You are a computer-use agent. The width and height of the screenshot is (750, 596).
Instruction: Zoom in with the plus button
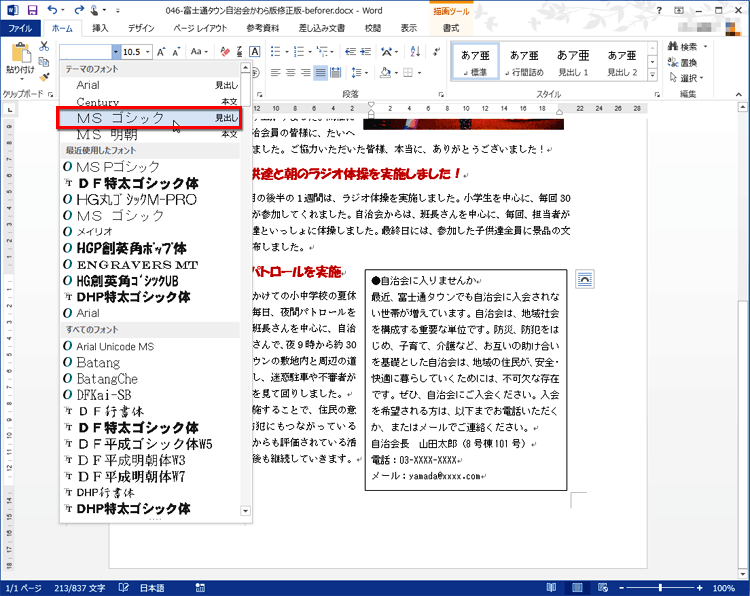(x=699, y=588)
